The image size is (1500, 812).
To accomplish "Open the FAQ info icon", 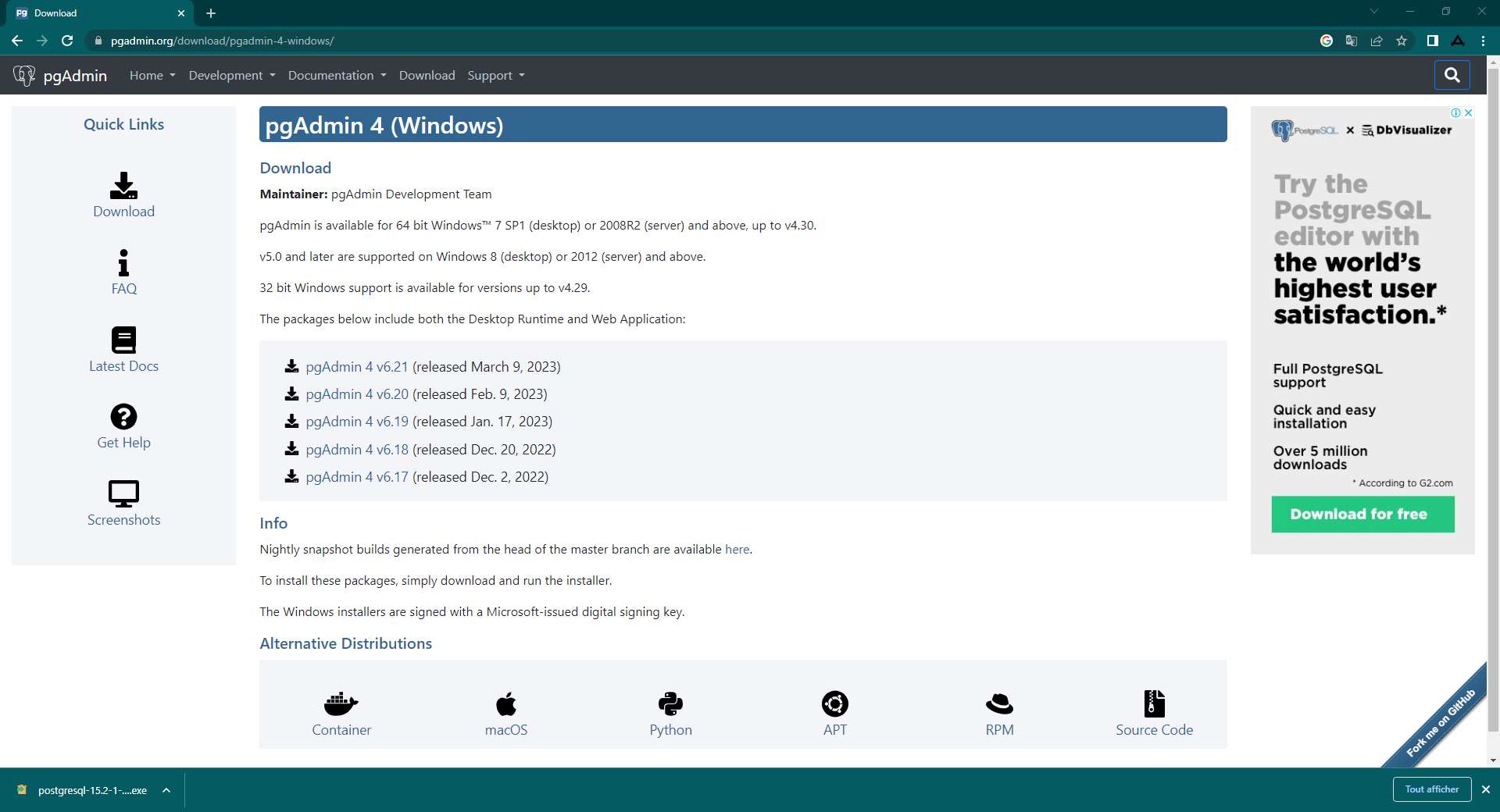I will [123, 262].
